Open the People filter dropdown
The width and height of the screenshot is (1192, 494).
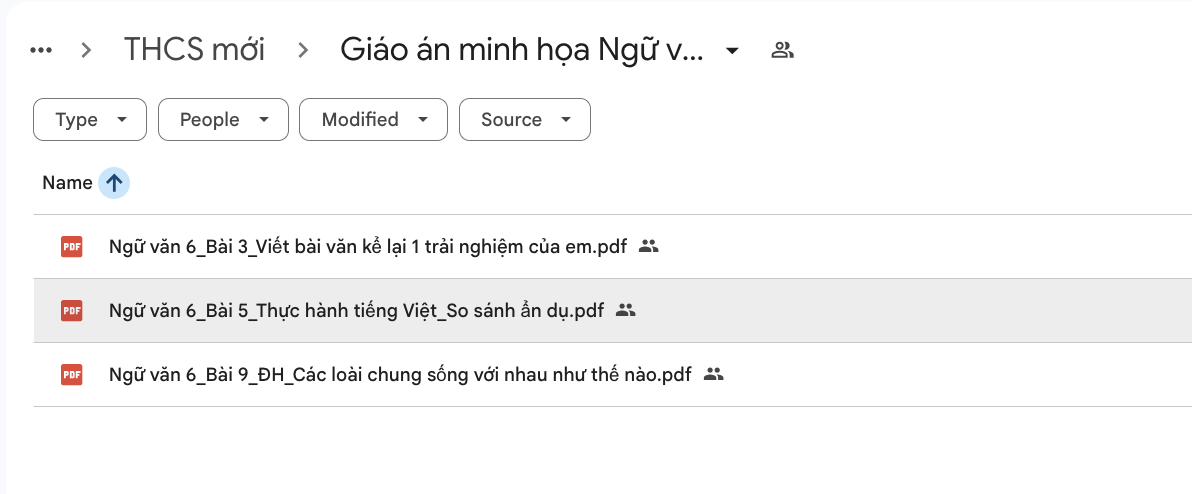tap(223, 120)
